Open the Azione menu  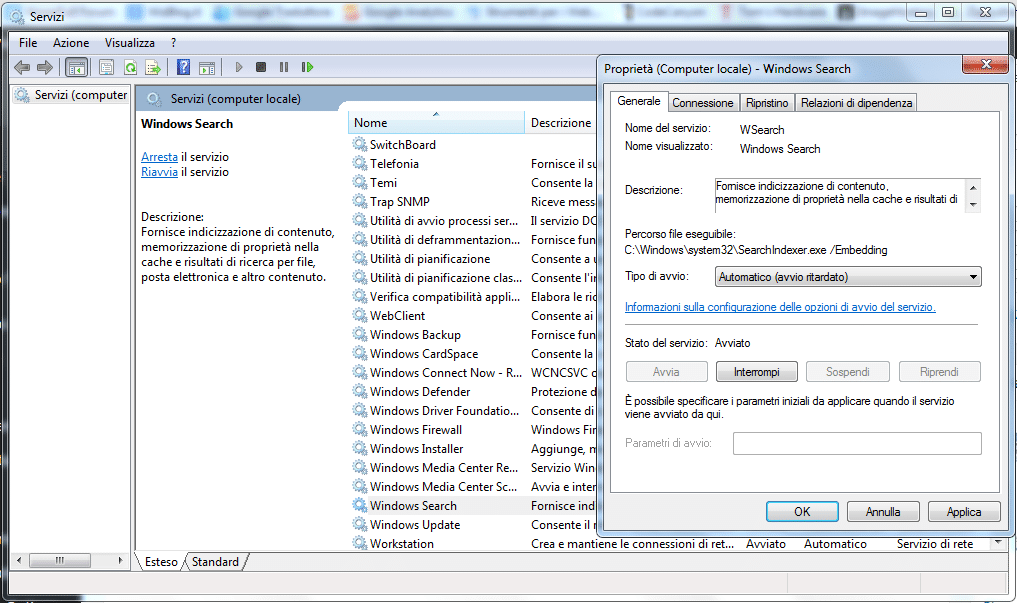click(70, 42)
